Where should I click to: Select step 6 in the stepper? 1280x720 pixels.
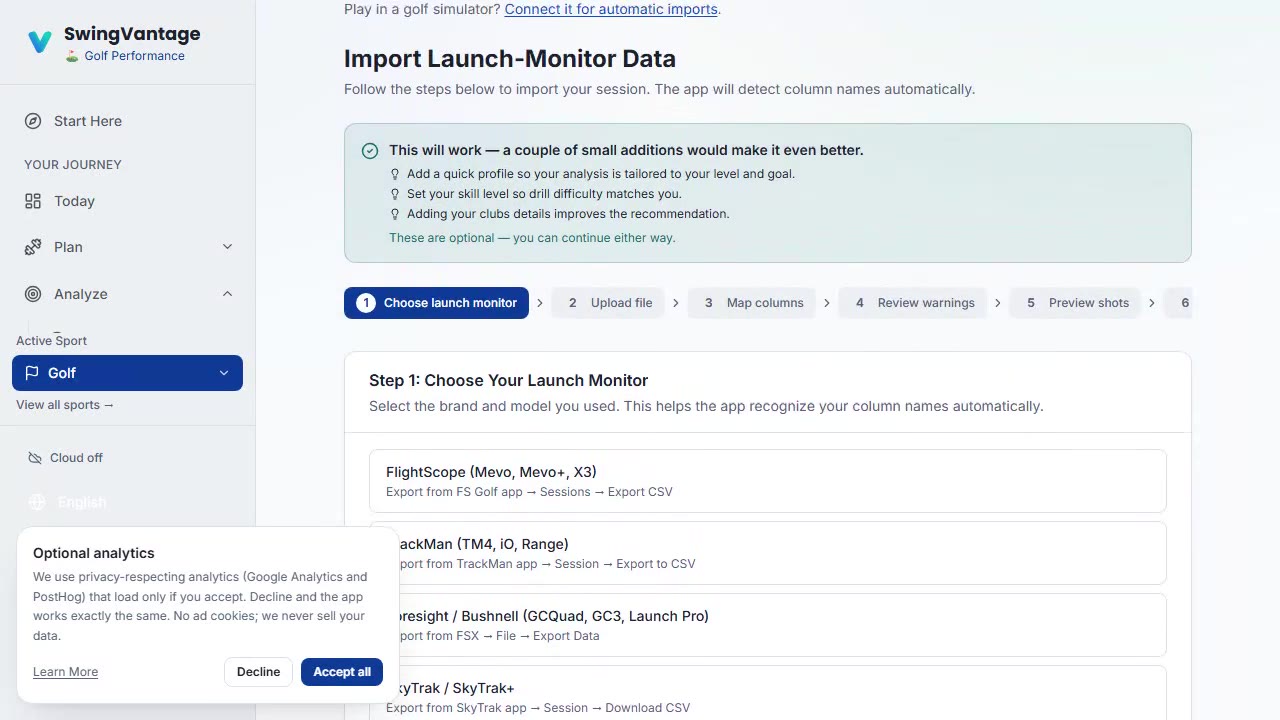[1179, 303]
